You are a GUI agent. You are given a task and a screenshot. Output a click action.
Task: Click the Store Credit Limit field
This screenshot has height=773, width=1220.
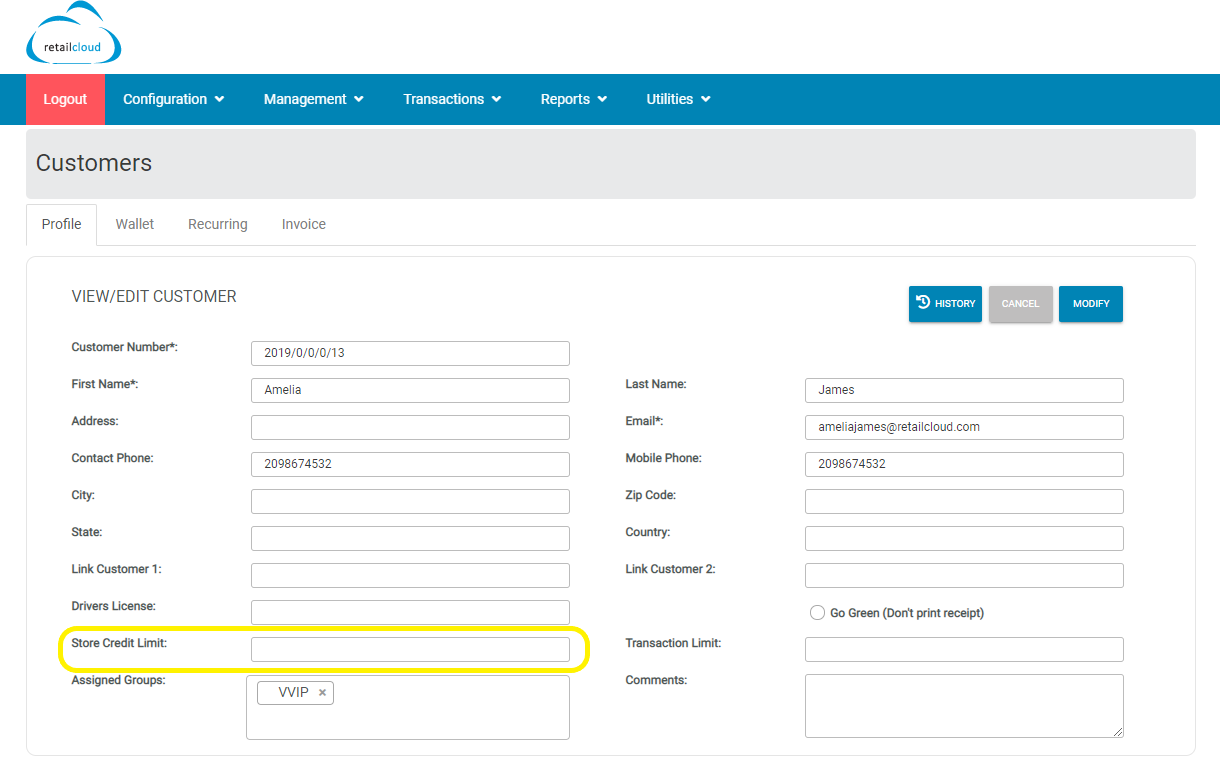(410, 649)
